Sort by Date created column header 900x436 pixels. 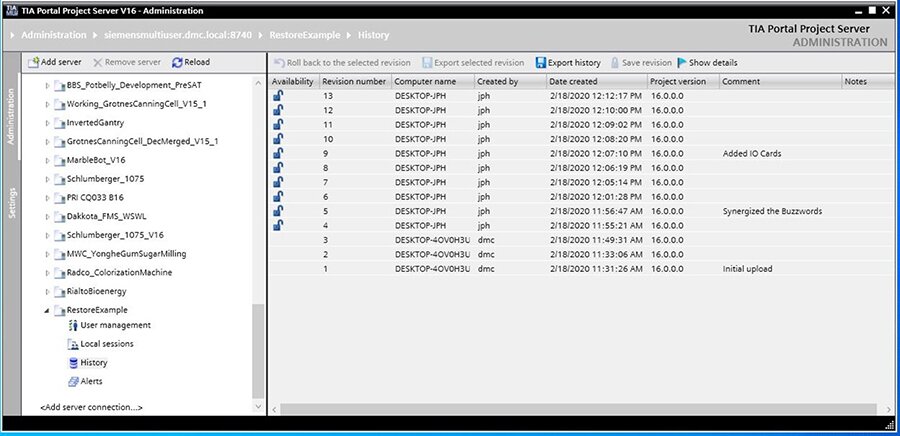[597, 81]
